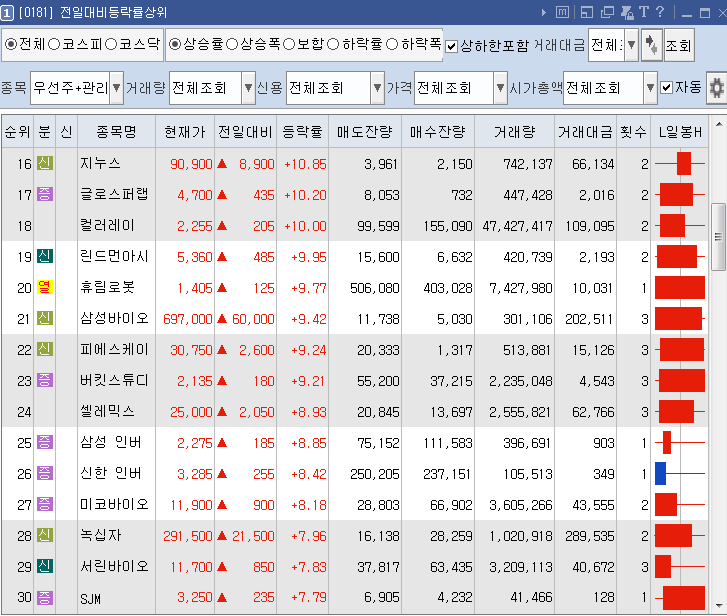Click the candlestick chart for 녹십자
The image size is (727, 616).
point(680,535)
